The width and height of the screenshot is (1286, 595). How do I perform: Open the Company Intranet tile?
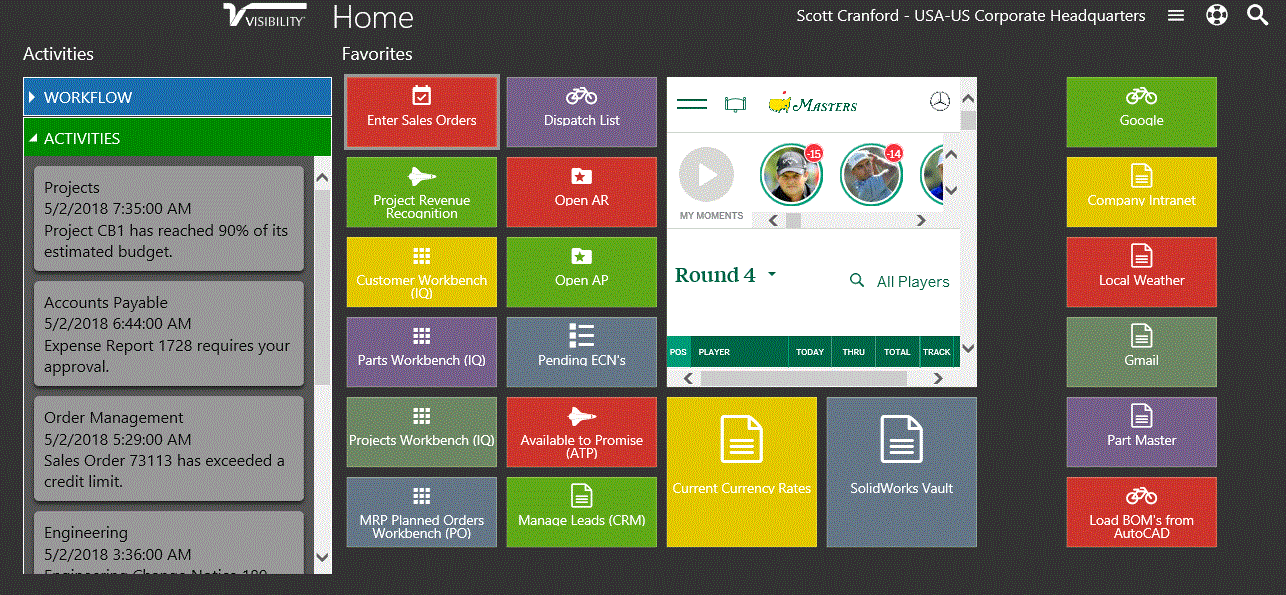pos(1142,192)
